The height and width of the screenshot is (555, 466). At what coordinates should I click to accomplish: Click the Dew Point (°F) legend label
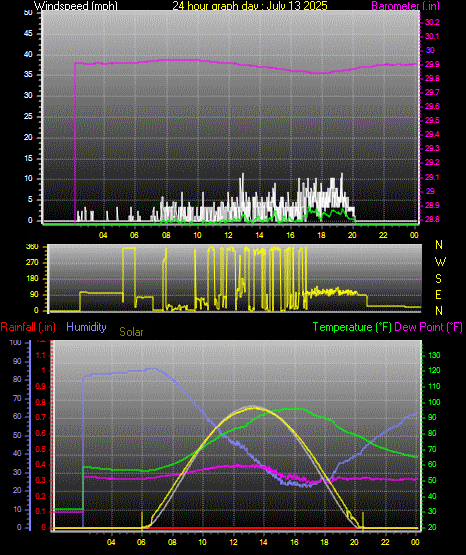(428, 327)
